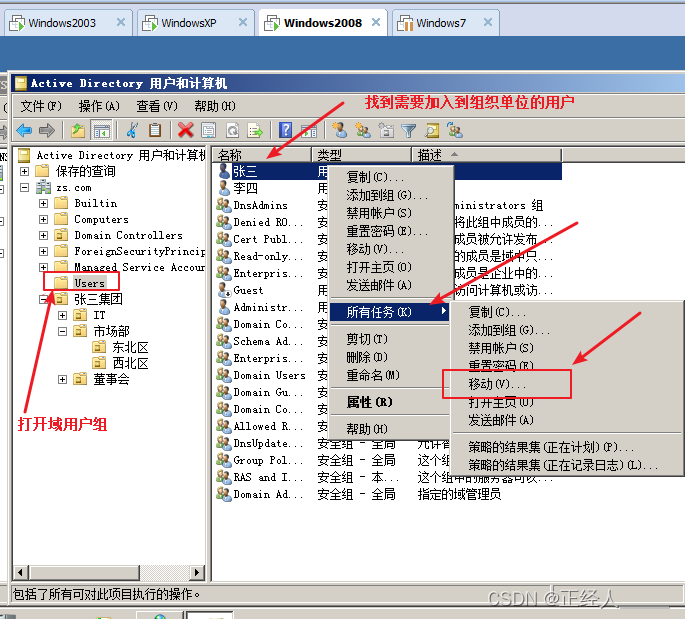Image resolution: width=685 pixels, height=619 pixels.
Task: Click tree pane scrollbar left arrow
Action: [20, 572]
